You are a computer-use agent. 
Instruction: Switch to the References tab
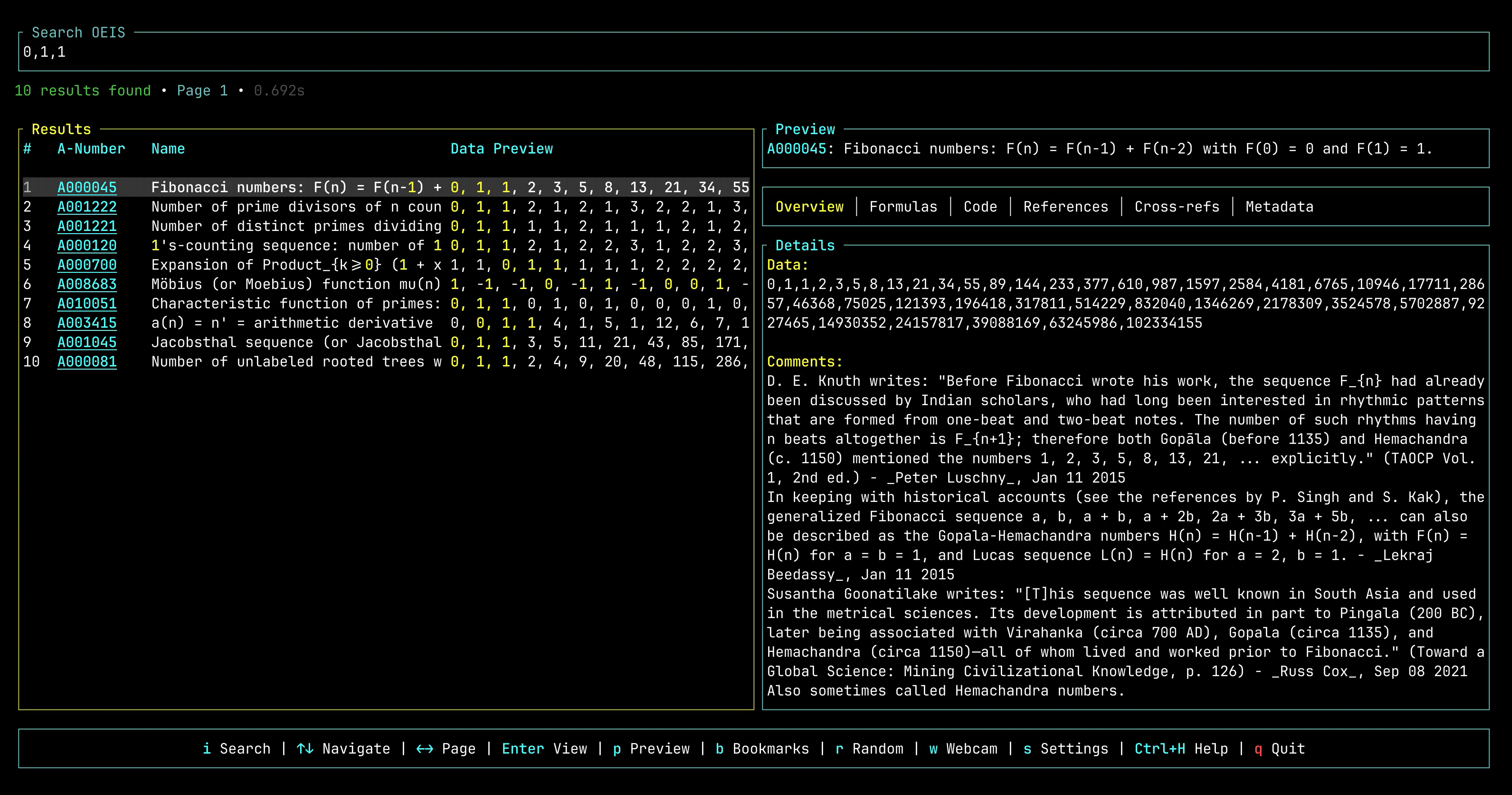1066,207
